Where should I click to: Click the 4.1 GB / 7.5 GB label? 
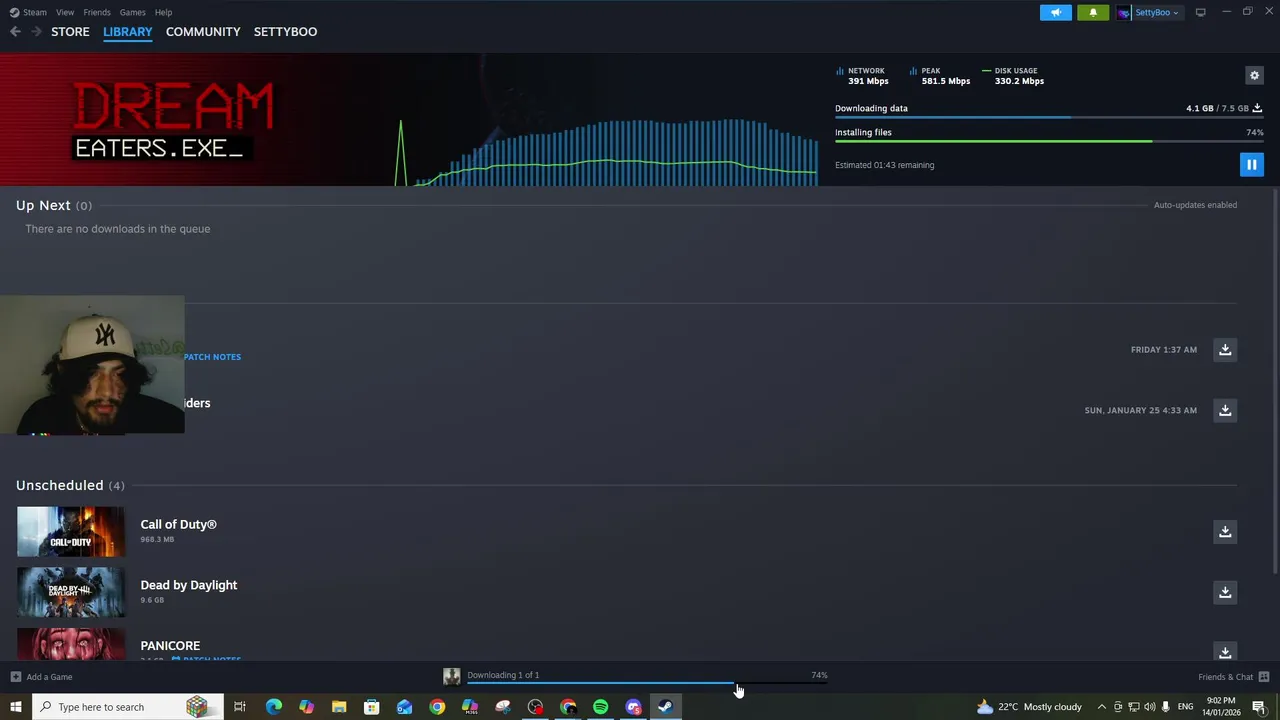point(1217,108)
